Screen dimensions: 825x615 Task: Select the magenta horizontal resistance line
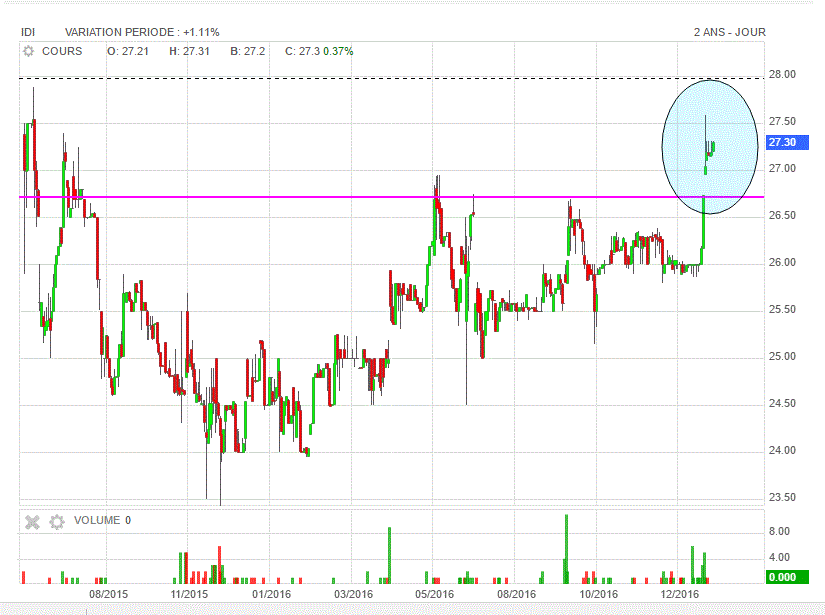(x=391, y=197)
